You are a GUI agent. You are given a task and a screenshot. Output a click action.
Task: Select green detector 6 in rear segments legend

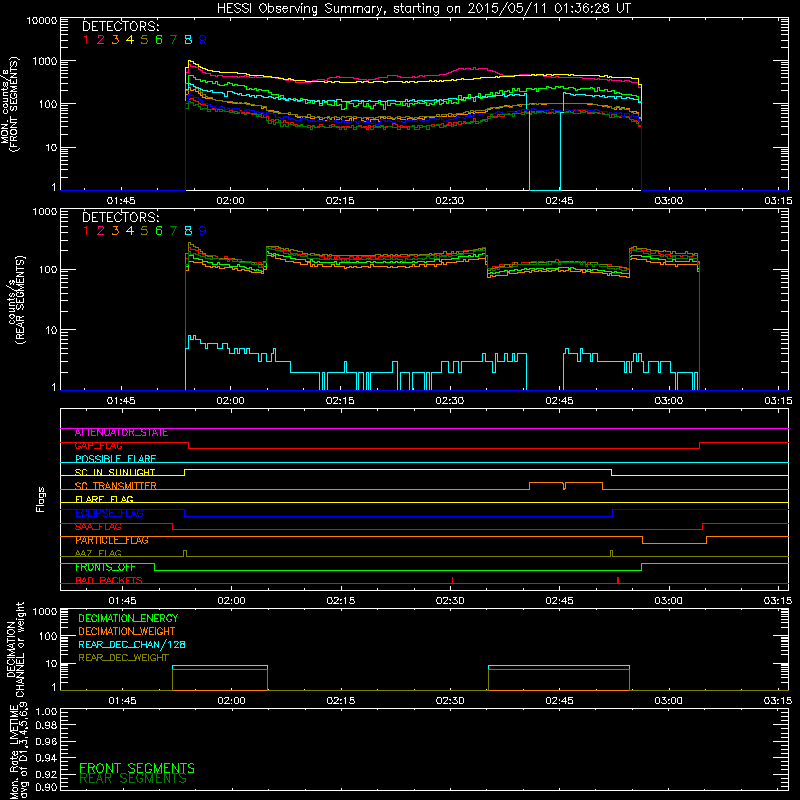click(159, 231)
